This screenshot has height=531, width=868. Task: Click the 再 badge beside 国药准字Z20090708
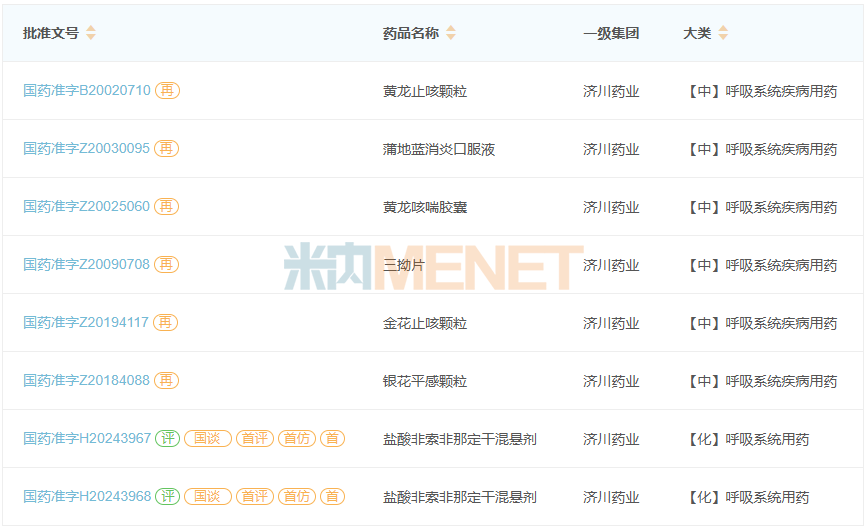[x=167, y=265]
